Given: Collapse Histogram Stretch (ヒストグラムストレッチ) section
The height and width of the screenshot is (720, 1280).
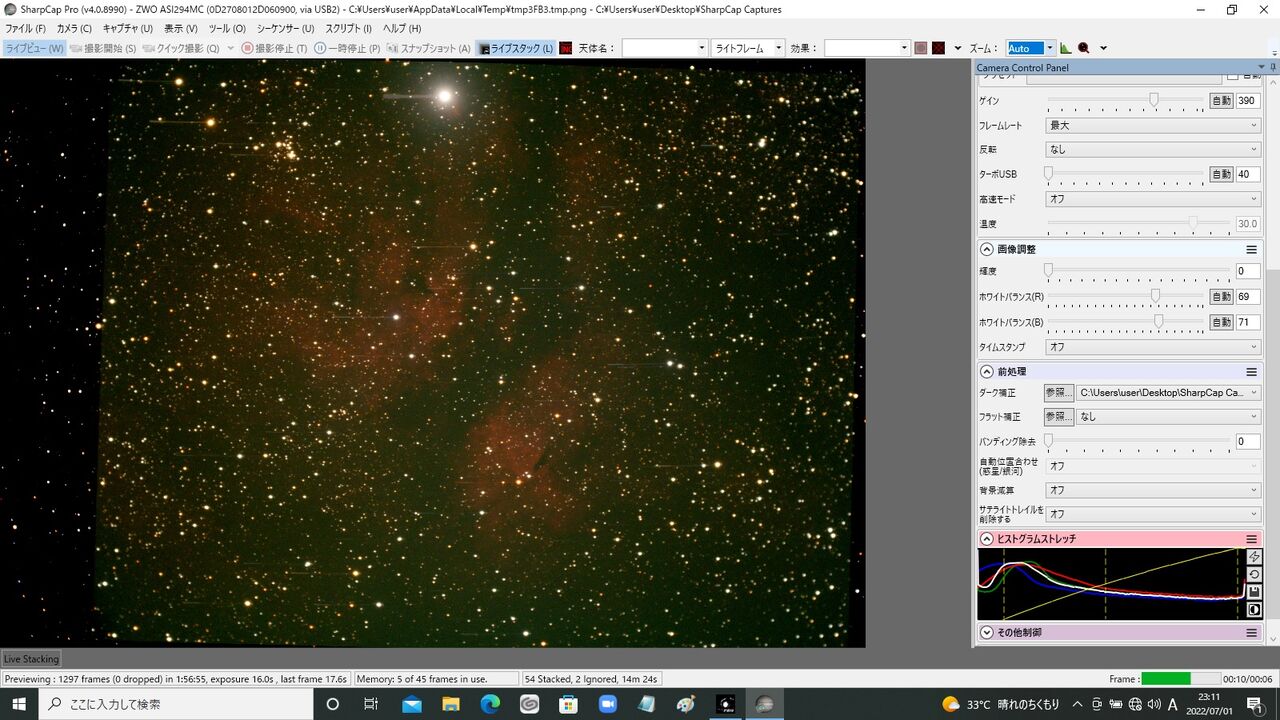Looking at the screenshot, I should point(987,538).
